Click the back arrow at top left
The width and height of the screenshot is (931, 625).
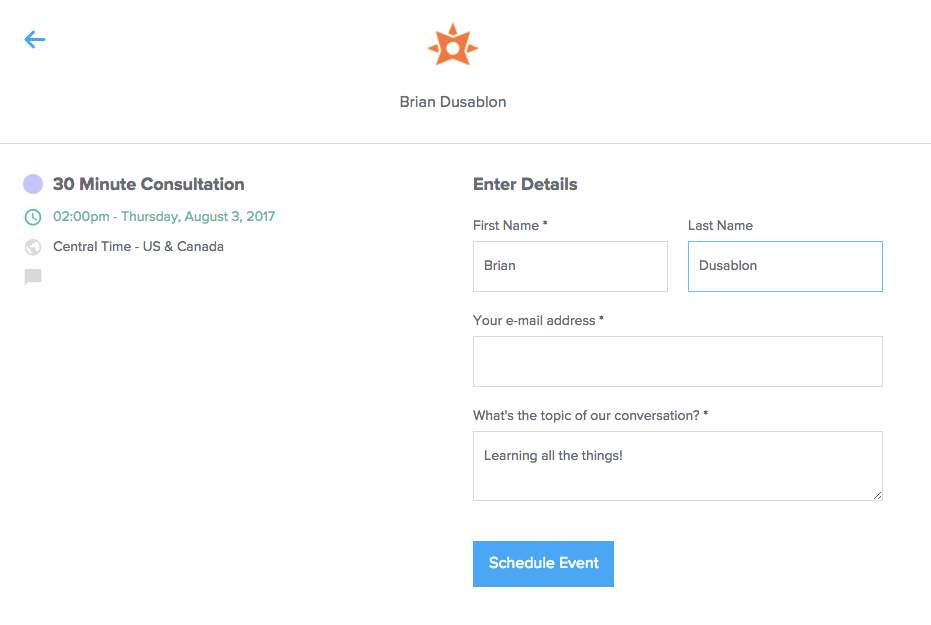35,39
